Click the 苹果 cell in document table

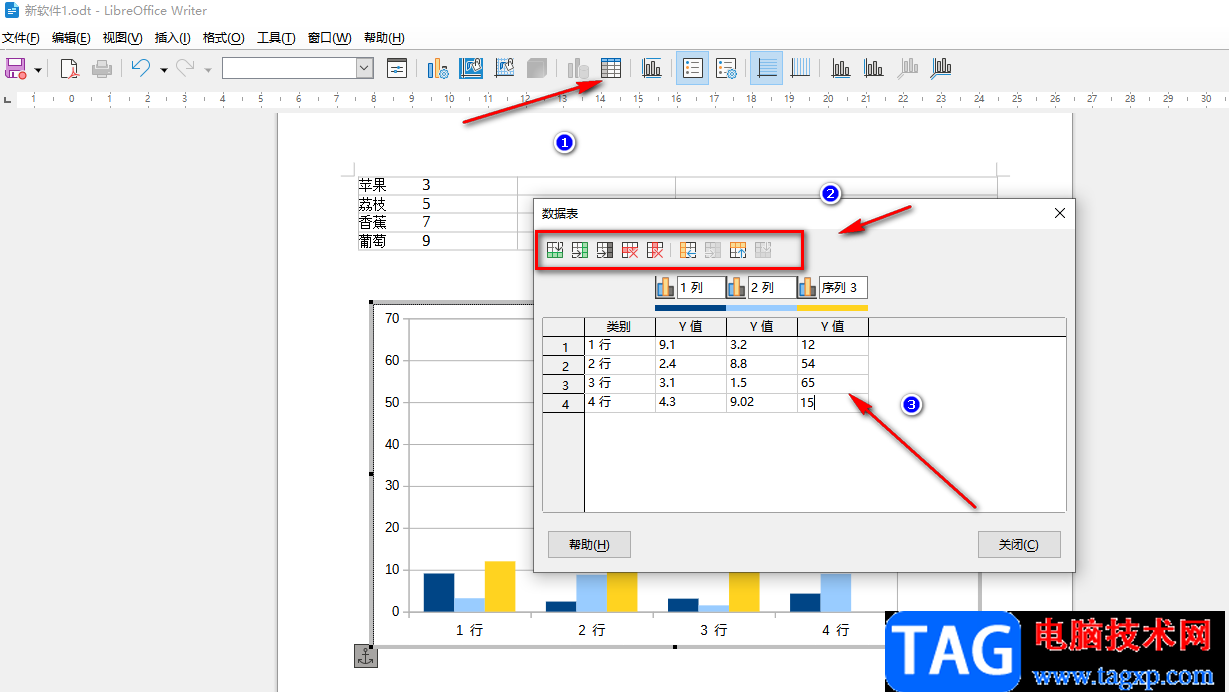pos(372,185)
